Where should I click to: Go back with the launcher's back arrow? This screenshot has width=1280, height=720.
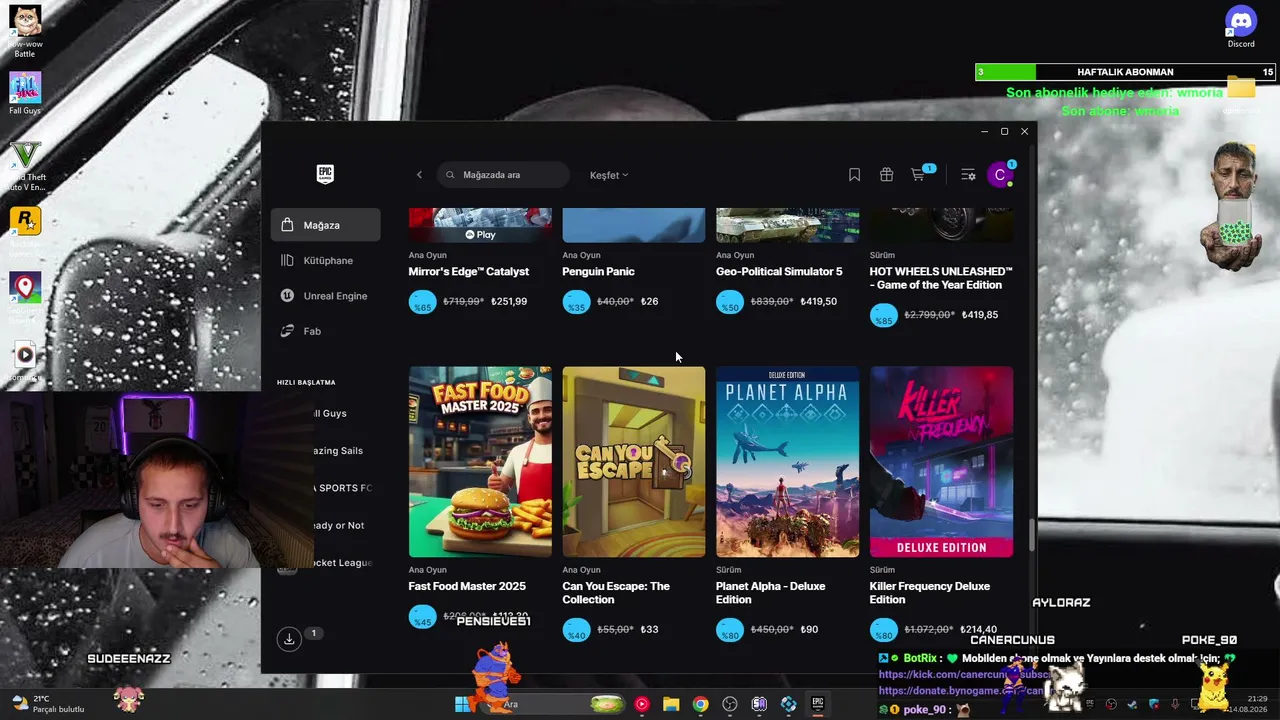point(419,175)
